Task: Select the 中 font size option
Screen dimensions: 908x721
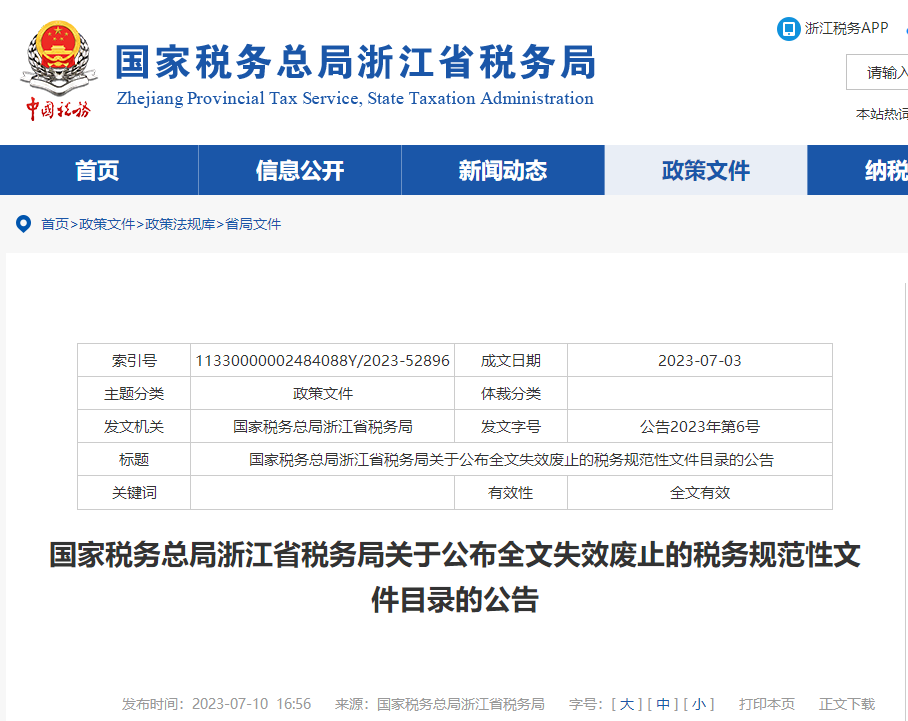Action: [662, 703]
